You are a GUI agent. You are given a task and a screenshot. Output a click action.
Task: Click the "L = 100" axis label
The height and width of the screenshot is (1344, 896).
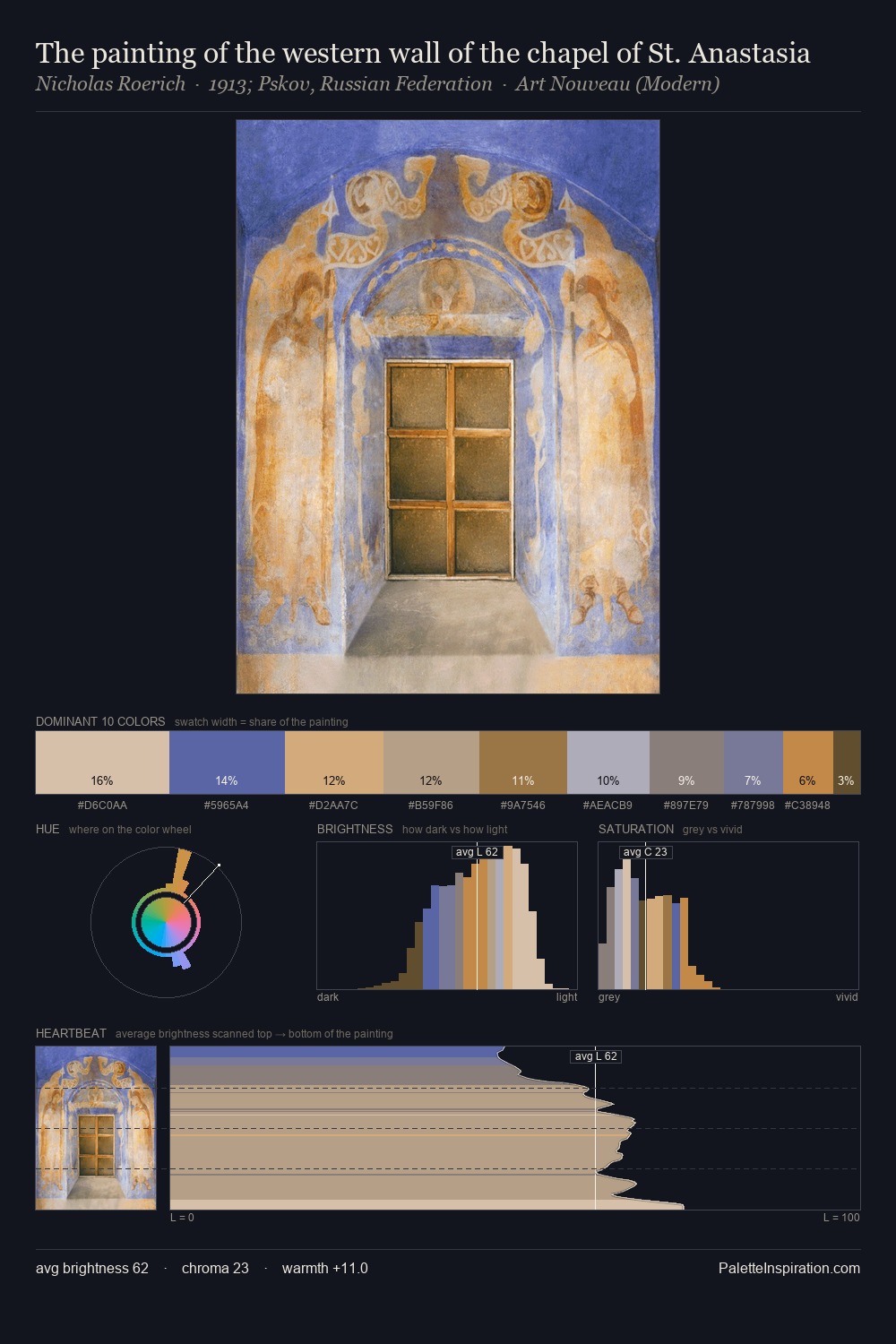tap(841, 1218)
